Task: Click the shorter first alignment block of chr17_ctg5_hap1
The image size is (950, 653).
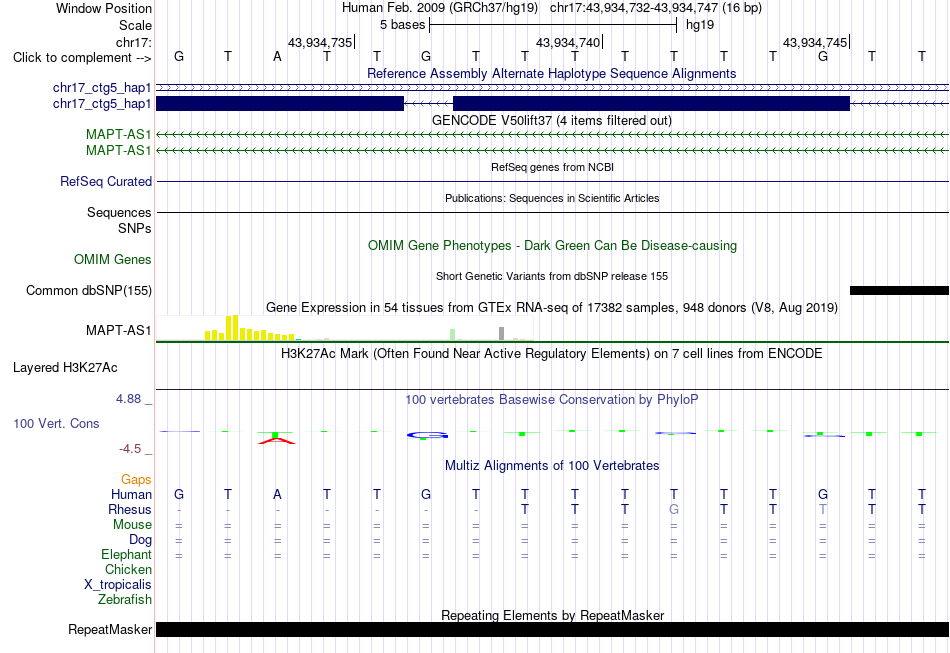Action: [280, 104]
